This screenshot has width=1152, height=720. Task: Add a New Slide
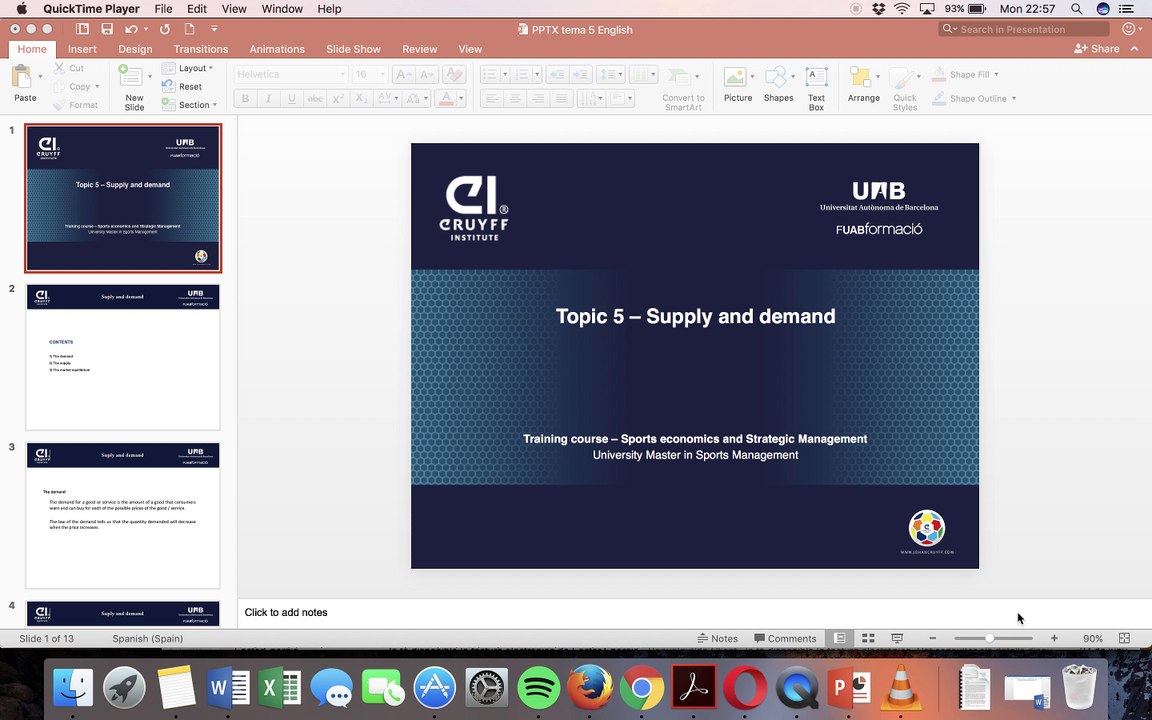(x=134, y=88)
